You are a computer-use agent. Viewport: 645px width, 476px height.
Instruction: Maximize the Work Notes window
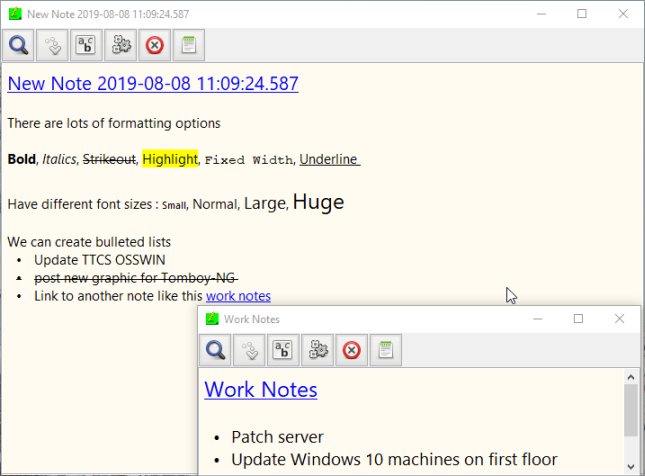click(578, 319)
